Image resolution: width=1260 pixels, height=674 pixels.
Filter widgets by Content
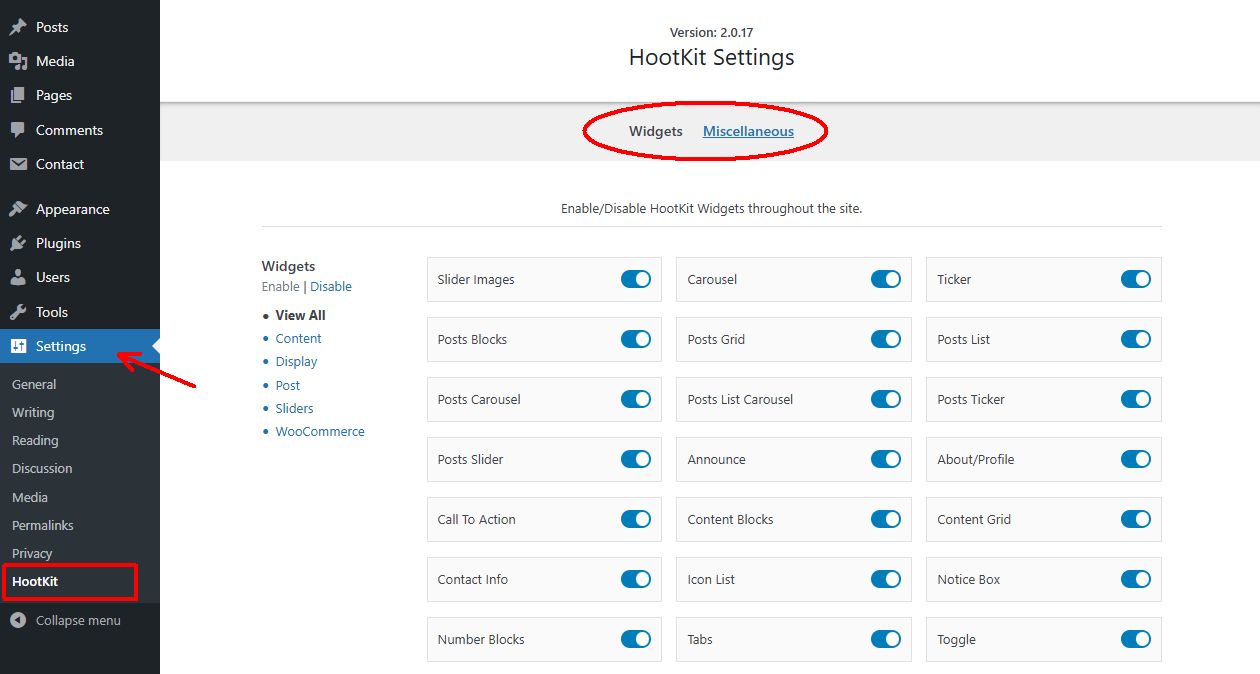[x=299, y=338]
